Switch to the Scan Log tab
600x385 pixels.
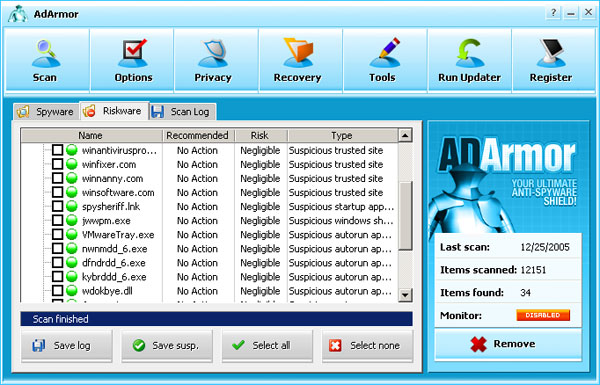click(x=183, y=112)
